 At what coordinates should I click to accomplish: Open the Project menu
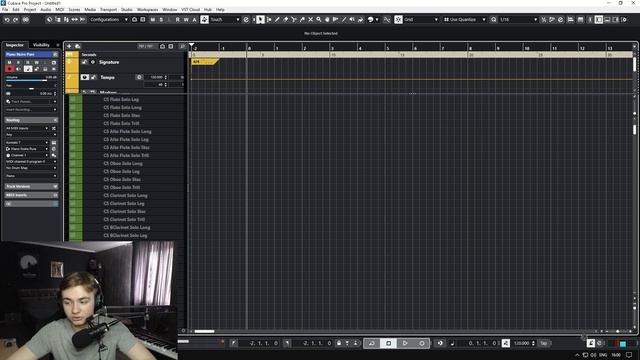30,9
